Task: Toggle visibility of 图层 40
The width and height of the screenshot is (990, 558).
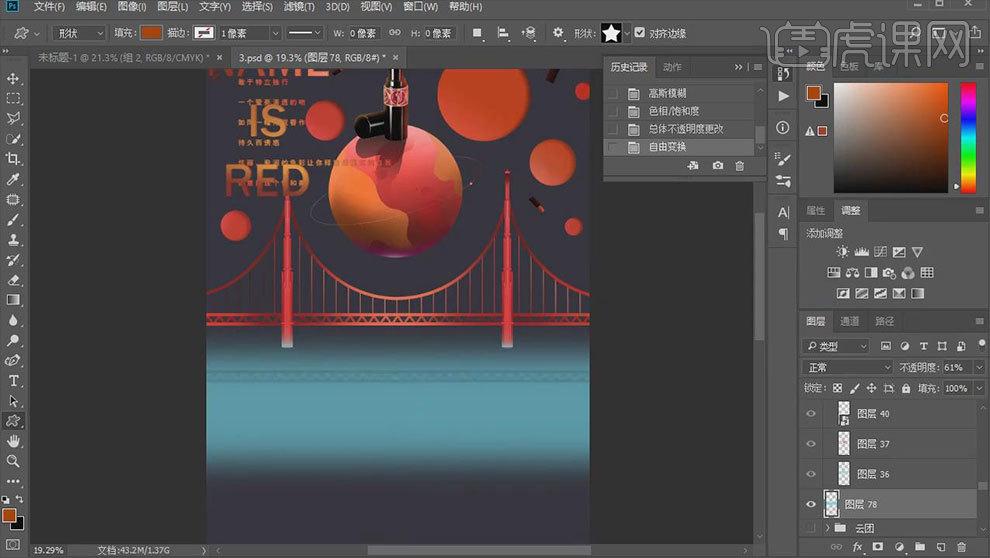Action: pos(811,413)
